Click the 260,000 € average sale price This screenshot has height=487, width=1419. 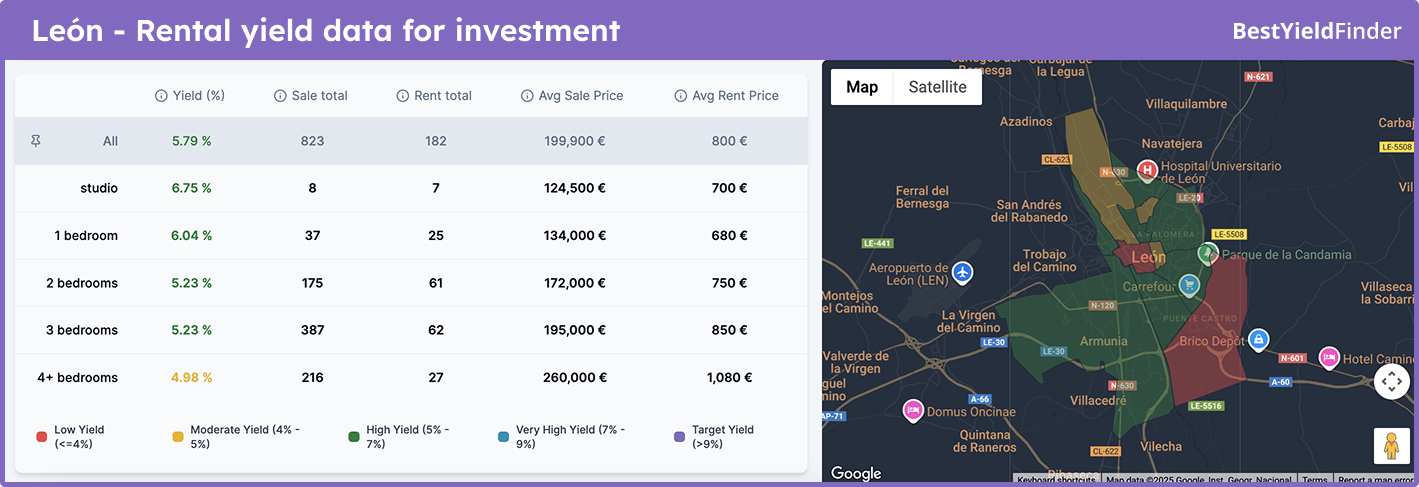(575, 378)
